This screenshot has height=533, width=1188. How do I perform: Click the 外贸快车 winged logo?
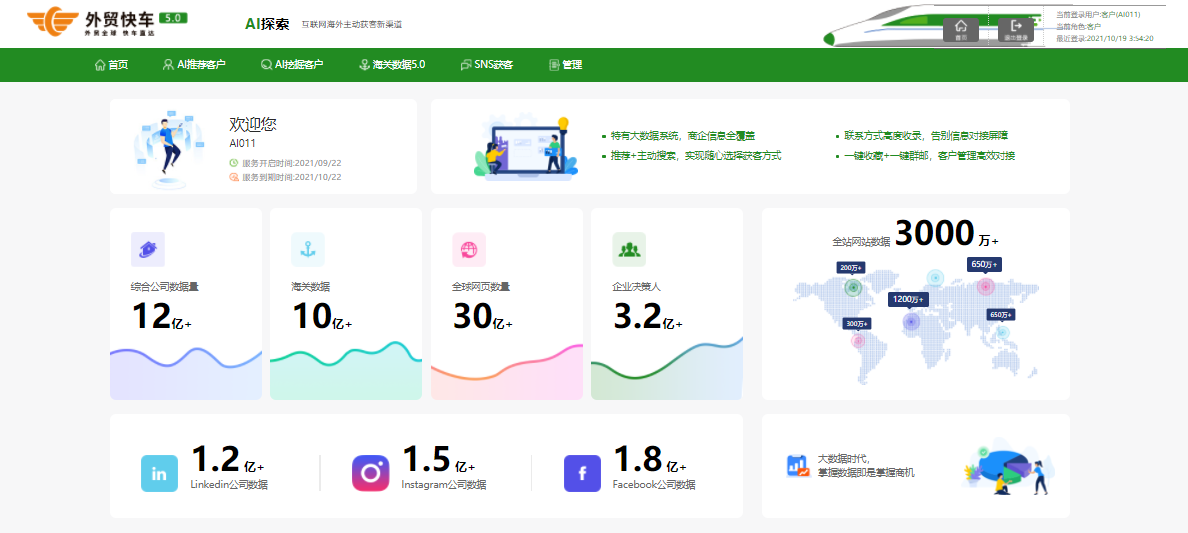coord(52,21)
